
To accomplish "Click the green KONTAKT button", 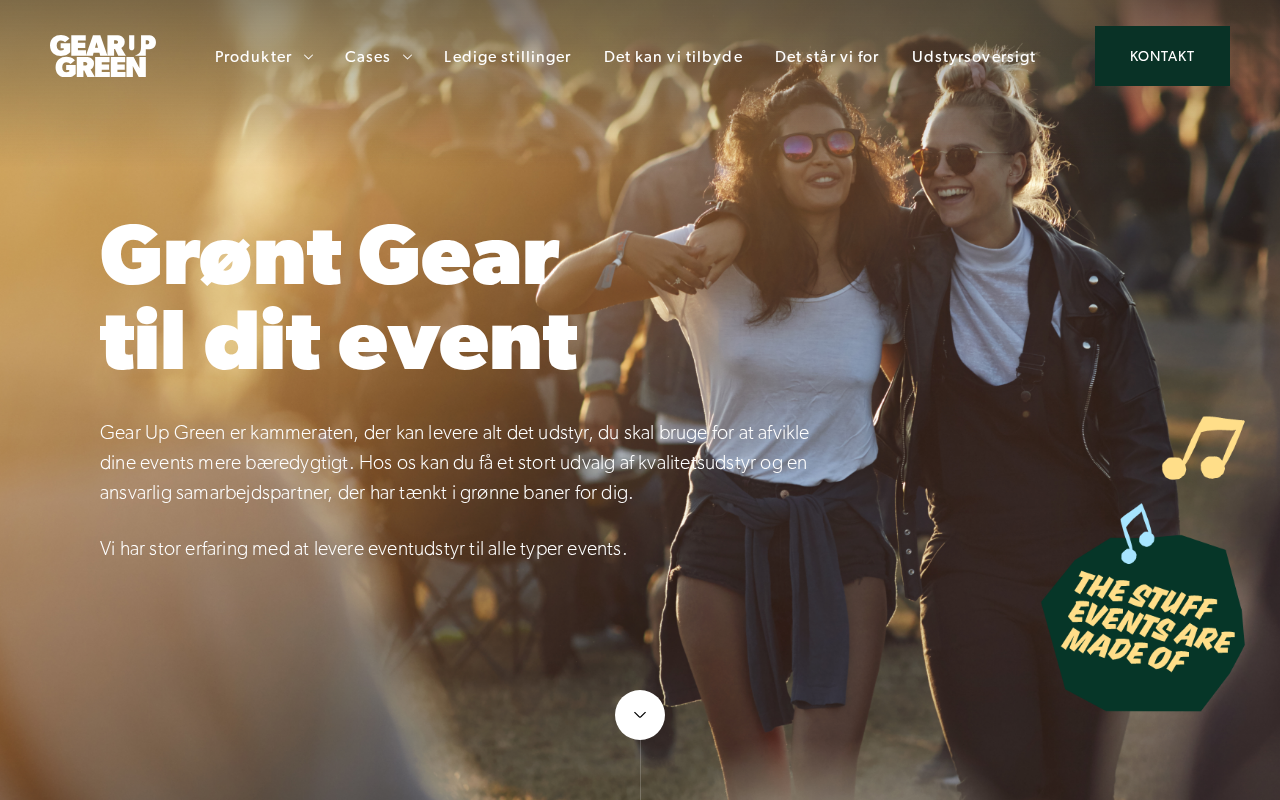I will pyautogui.click(x=1162, y=56).
